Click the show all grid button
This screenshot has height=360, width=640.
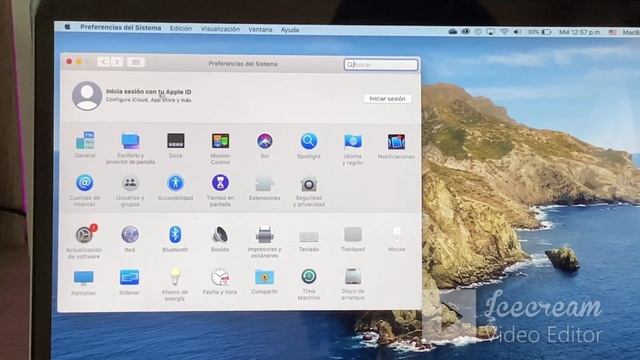click(x=136, y=62)
